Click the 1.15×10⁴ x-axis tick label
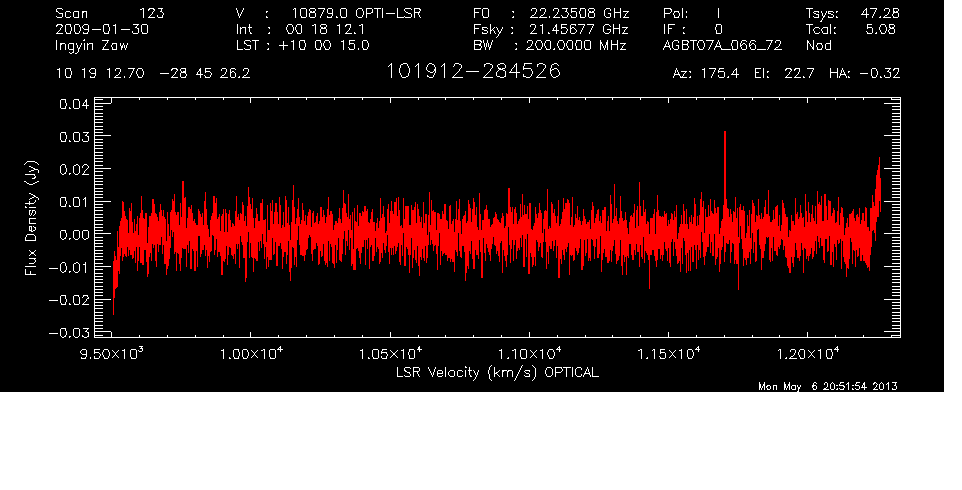Viewport: 962px width, 490px height. coord(669,353)
